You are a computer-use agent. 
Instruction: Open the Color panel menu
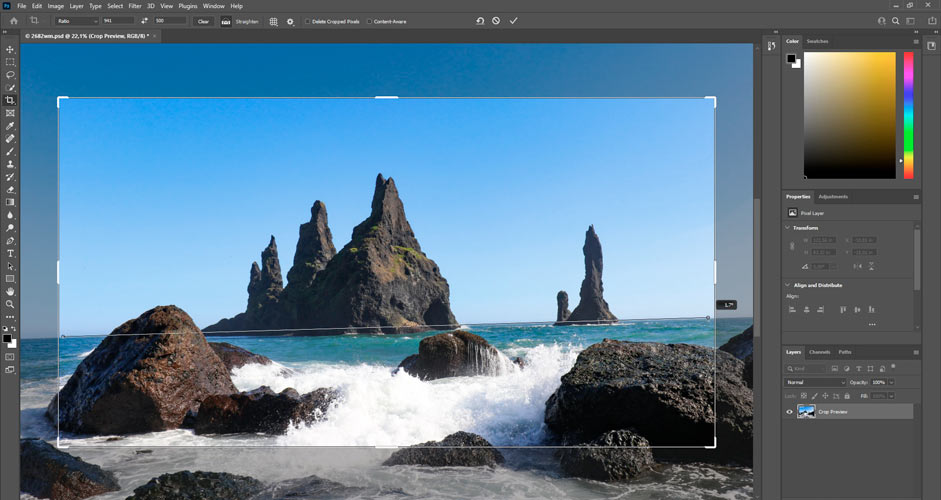click(916, 41)
